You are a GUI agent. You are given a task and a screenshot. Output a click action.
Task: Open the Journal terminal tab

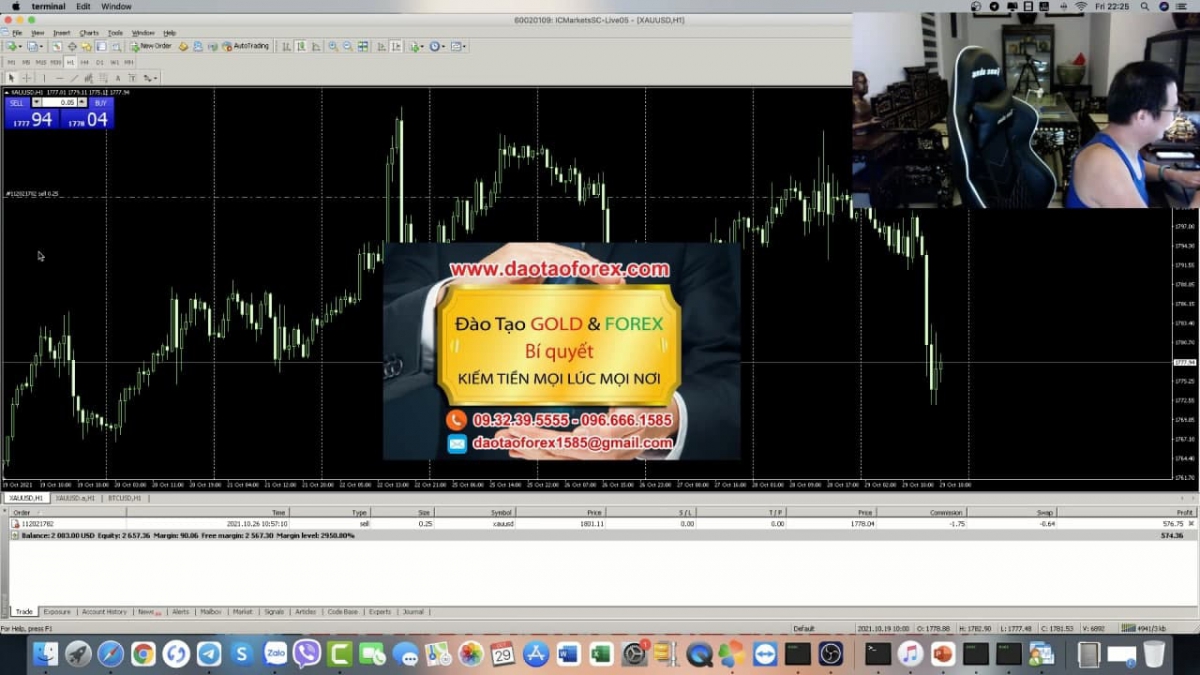(x=413, y=611)
